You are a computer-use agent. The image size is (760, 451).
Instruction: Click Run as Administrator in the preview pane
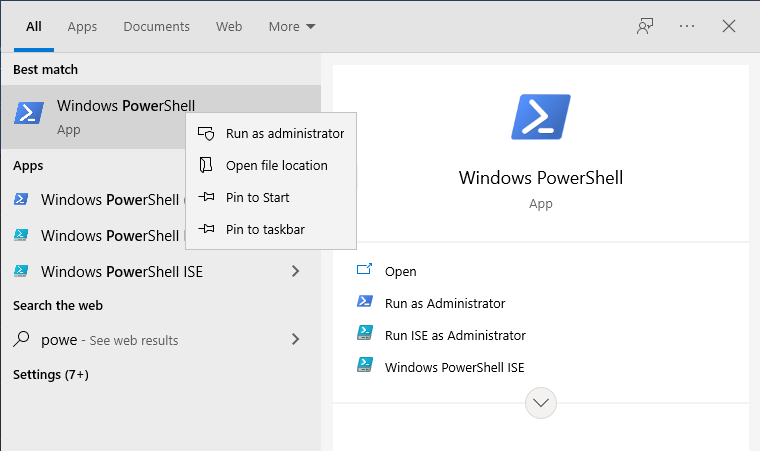pyautogui.click(x=444, y=303)
